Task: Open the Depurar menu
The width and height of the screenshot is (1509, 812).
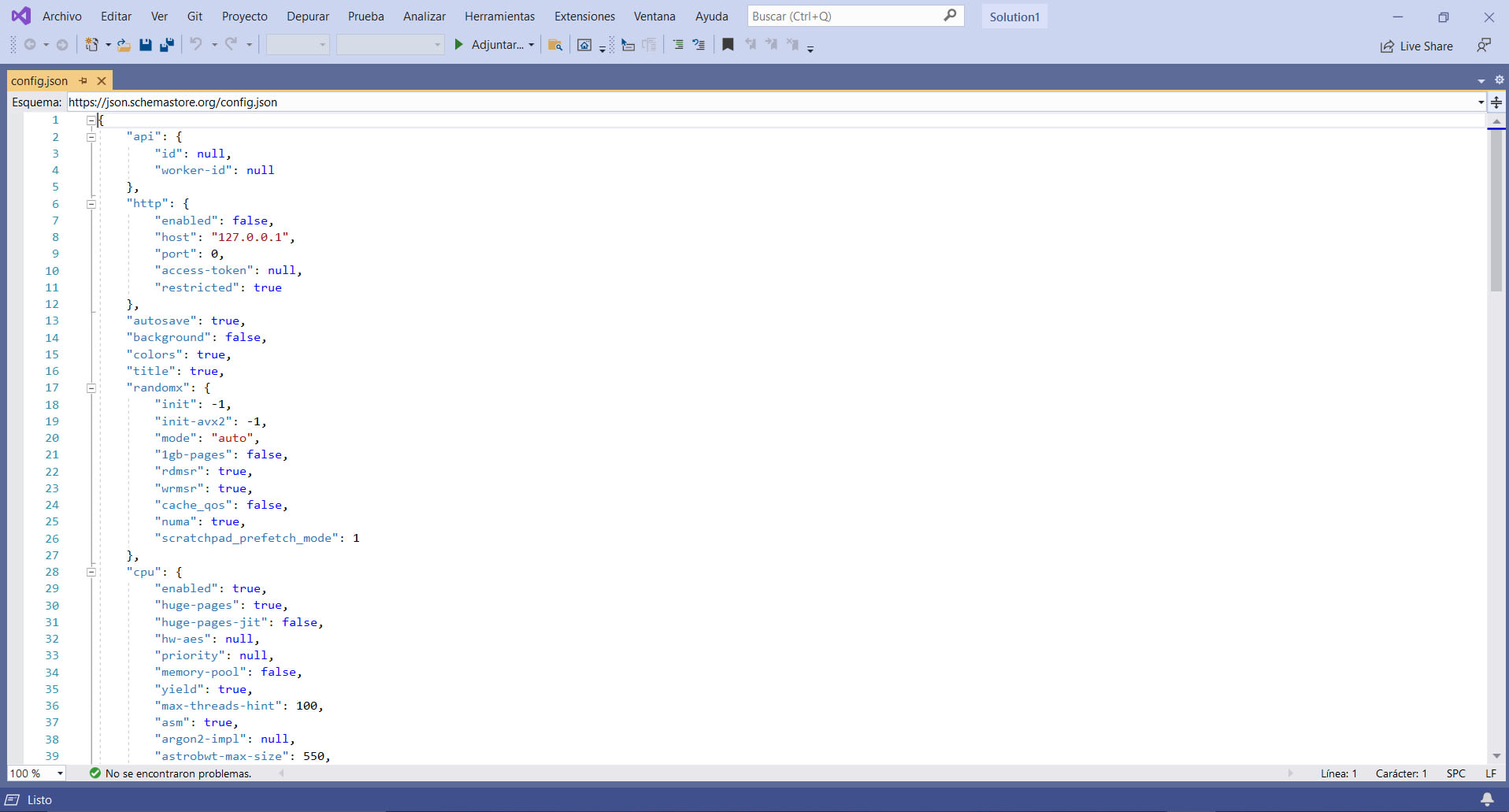Action: pyautogui.click(x=308, y=16)
